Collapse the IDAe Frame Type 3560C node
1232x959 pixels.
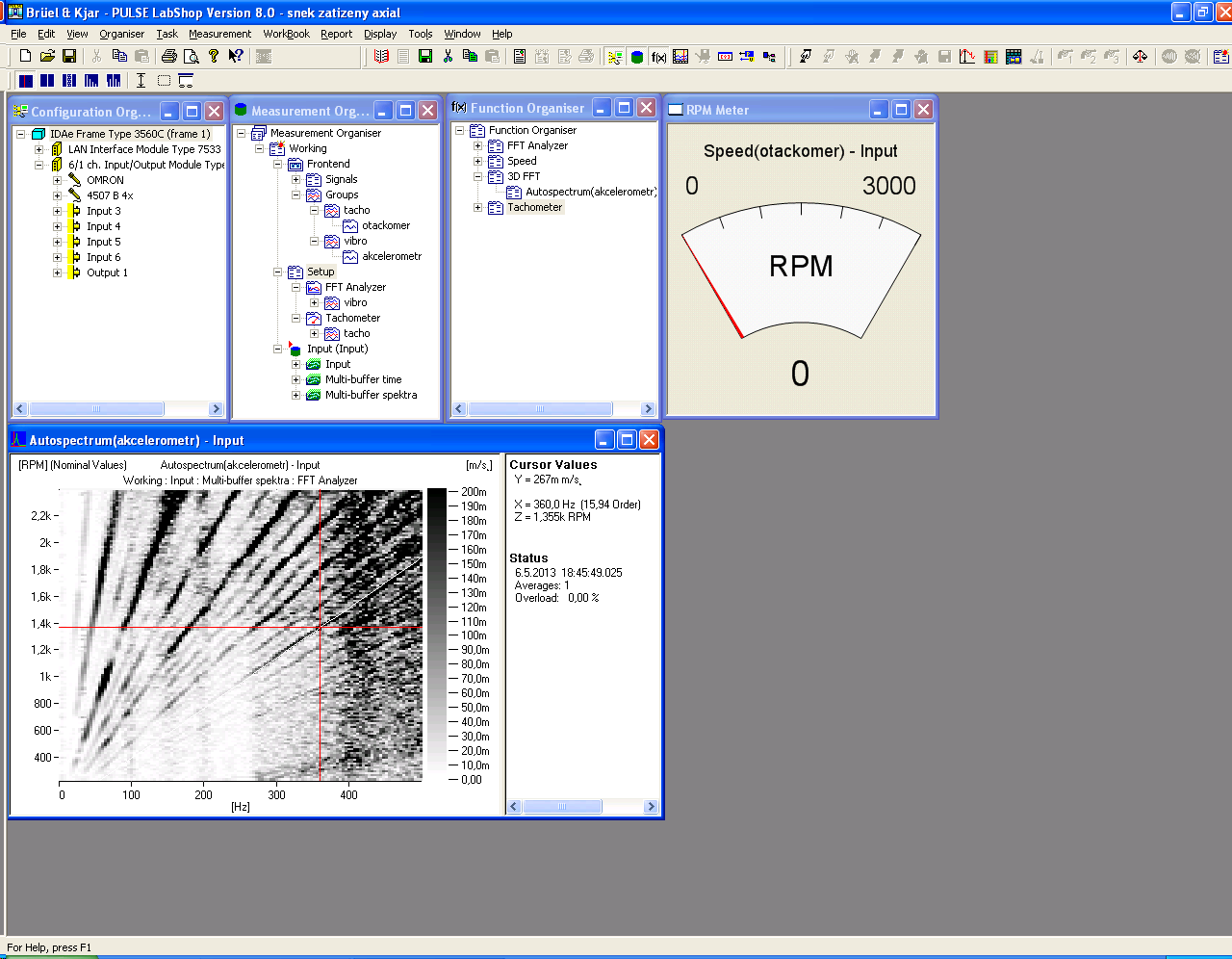(x=20, y=134)
